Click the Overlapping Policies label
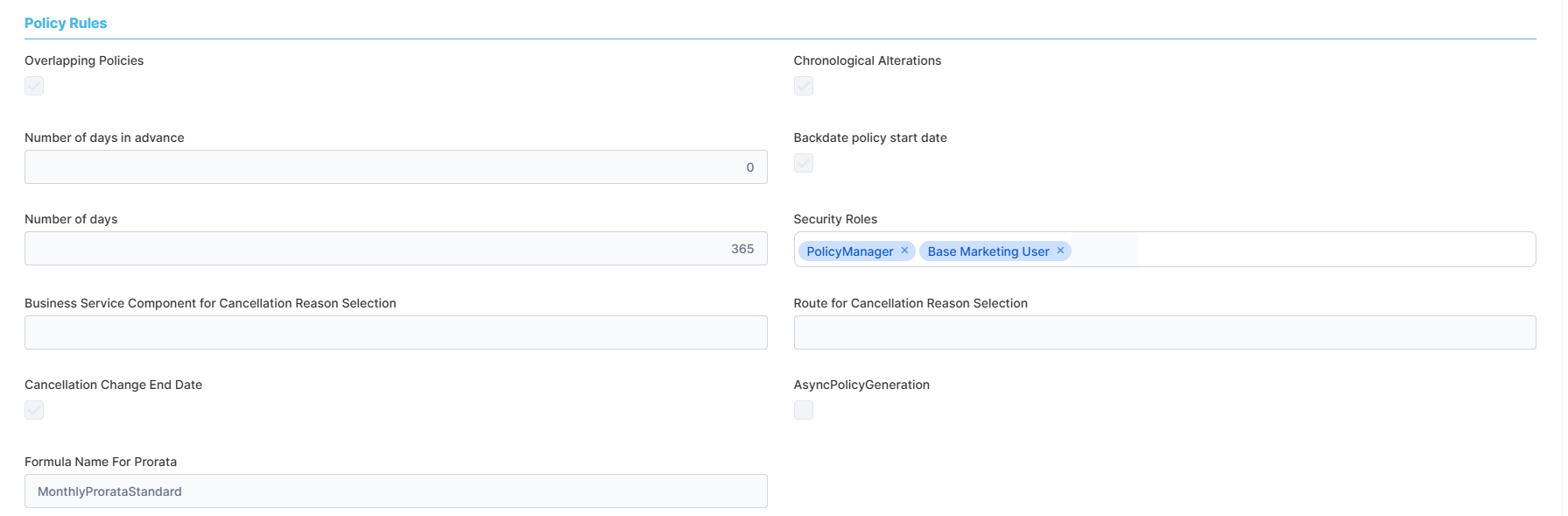The width and height of the screenshot is (1568, 516). point(84,60)
